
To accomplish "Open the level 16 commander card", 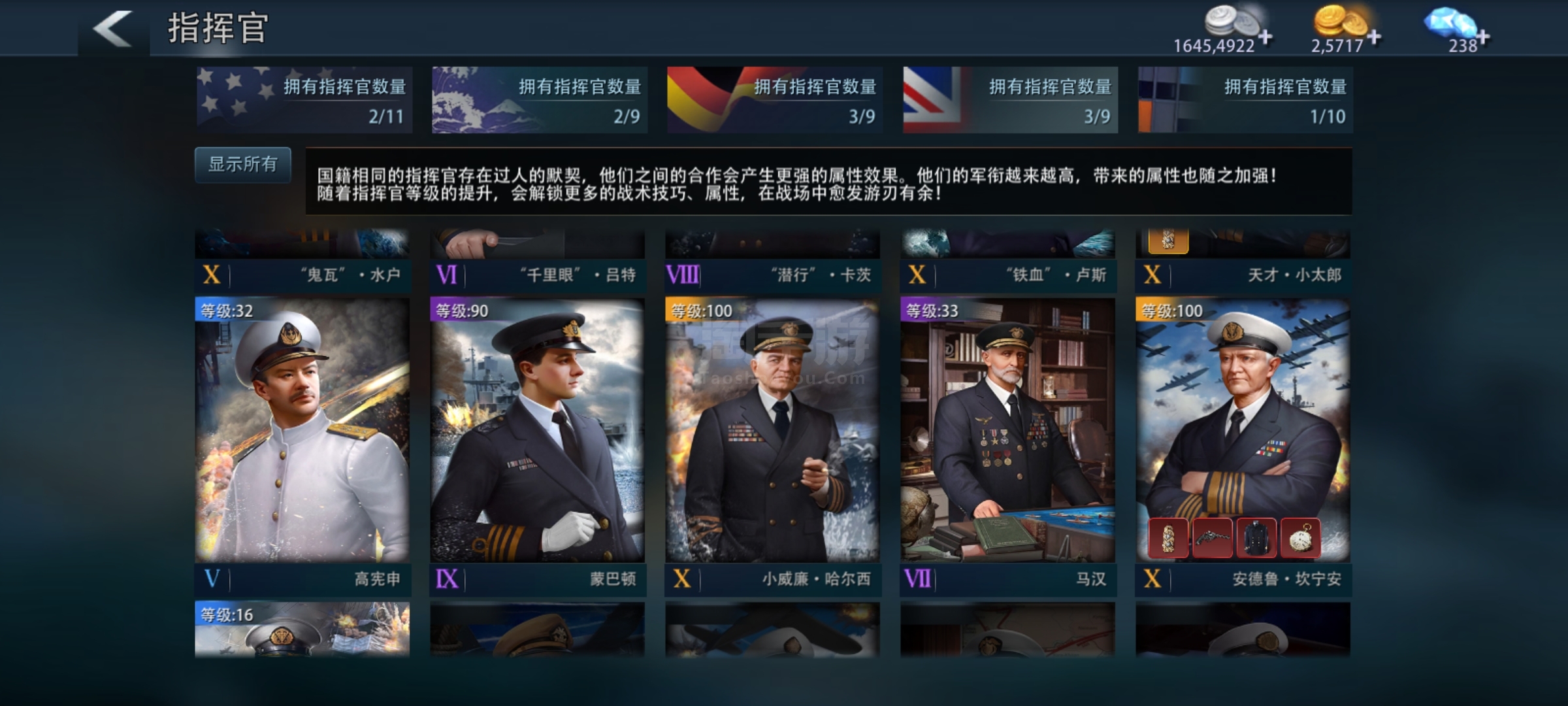I will [x=302, y=630].
